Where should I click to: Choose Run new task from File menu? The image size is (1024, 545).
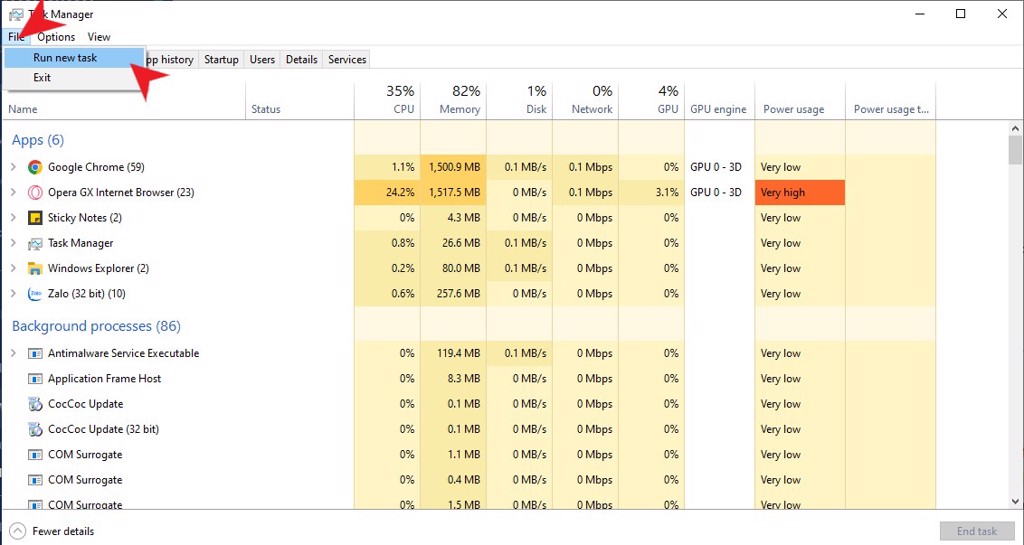[x=74, y=57]
